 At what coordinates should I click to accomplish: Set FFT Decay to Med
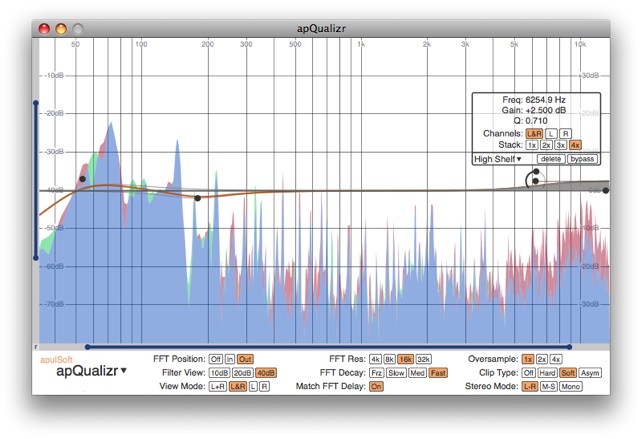(417, 373)
